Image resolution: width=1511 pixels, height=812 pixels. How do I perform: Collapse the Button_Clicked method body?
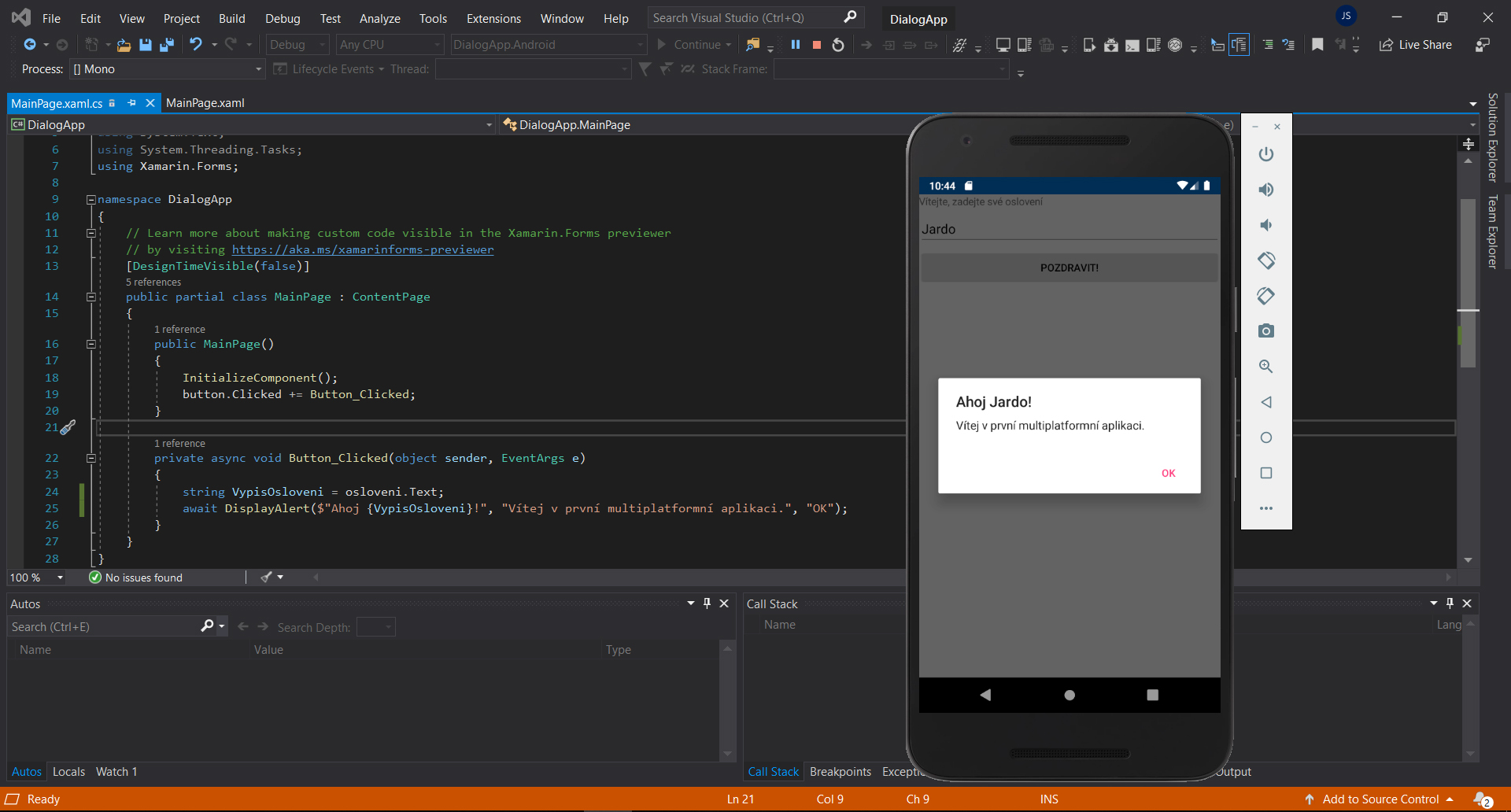pos(91,458)
